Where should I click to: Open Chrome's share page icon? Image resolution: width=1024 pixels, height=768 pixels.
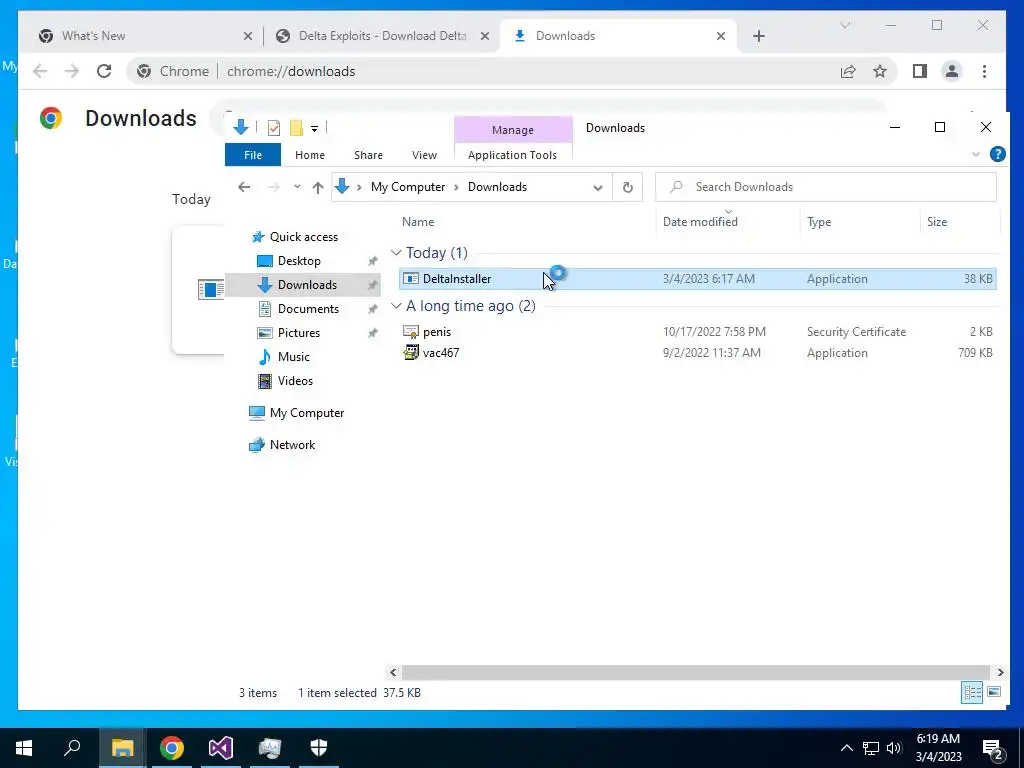click(x=848, y=71)
